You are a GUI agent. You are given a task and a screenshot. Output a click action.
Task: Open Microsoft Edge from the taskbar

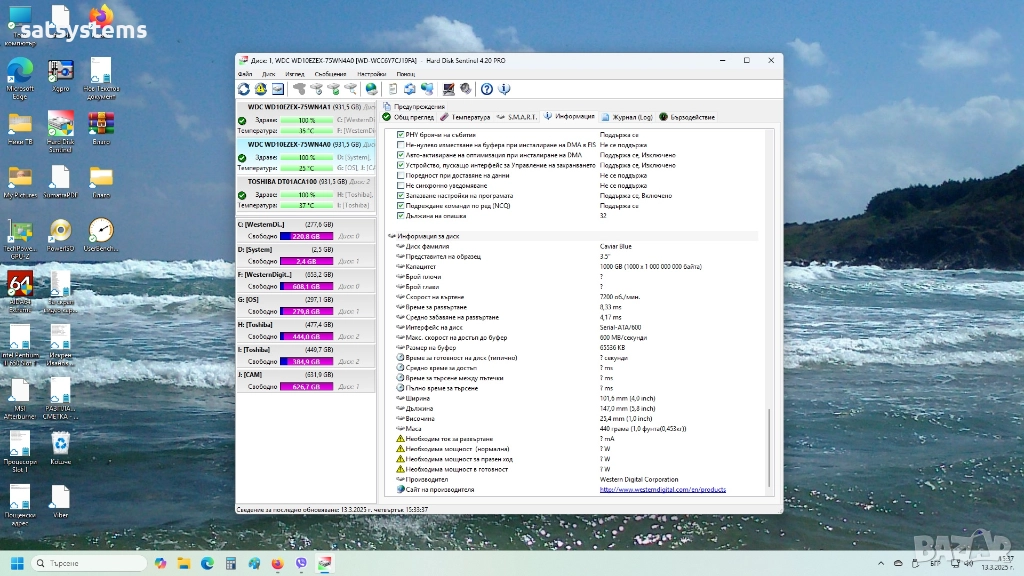pyautogui.click(x=207, y=563)
